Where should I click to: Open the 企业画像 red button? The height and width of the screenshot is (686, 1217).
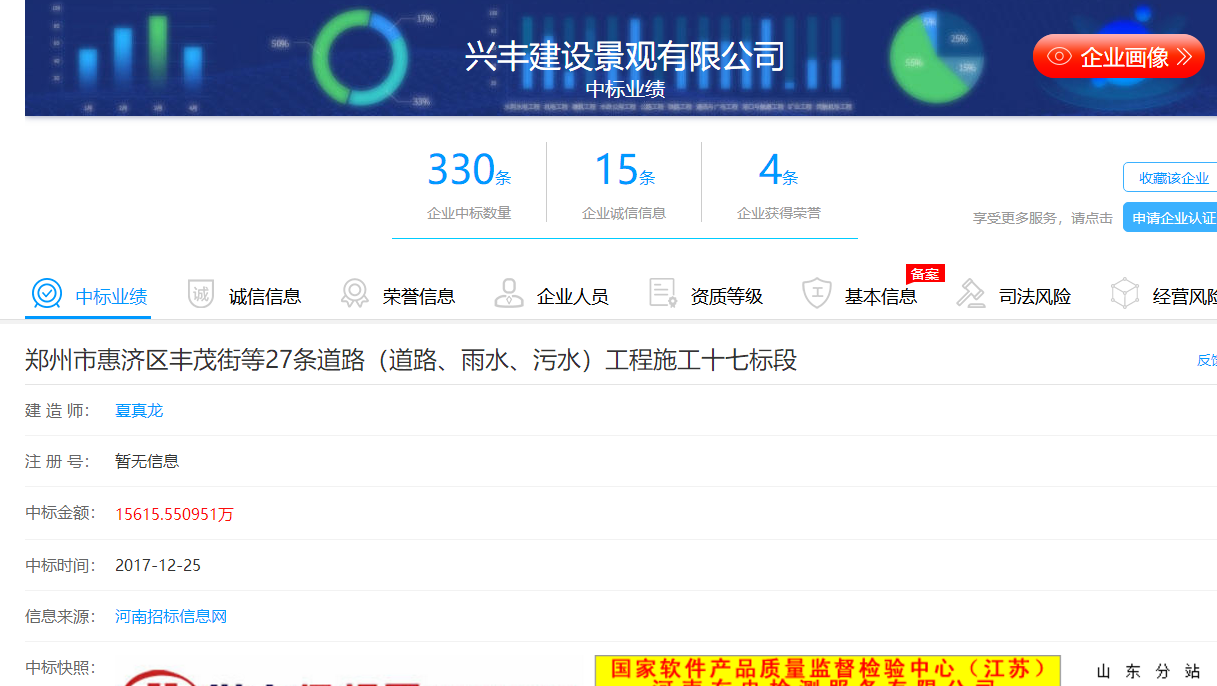click(1119, 57)
